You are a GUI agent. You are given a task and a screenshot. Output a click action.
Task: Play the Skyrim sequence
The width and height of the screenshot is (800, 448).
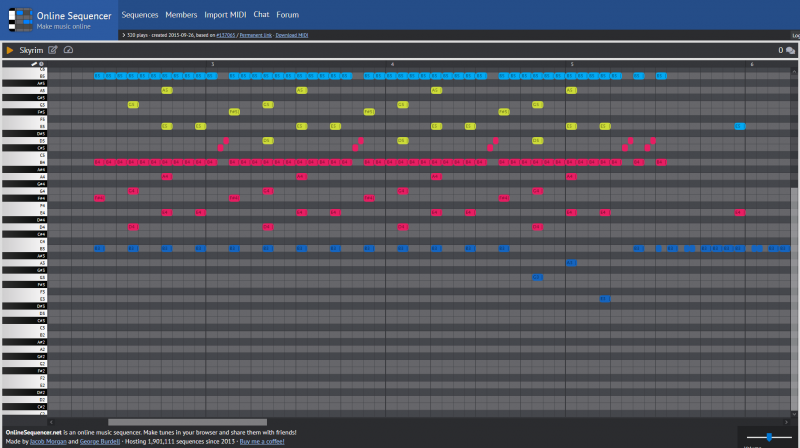10,50
